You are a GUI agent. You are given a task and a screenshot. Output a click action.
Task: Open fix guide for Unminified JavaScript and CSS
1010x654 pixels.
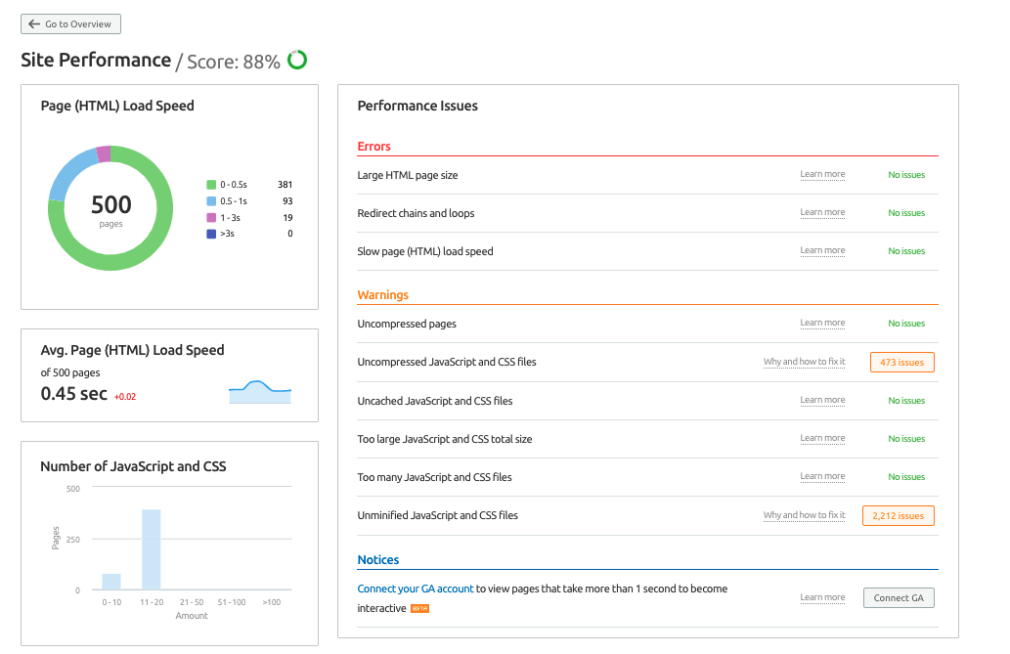click(804, 516)
